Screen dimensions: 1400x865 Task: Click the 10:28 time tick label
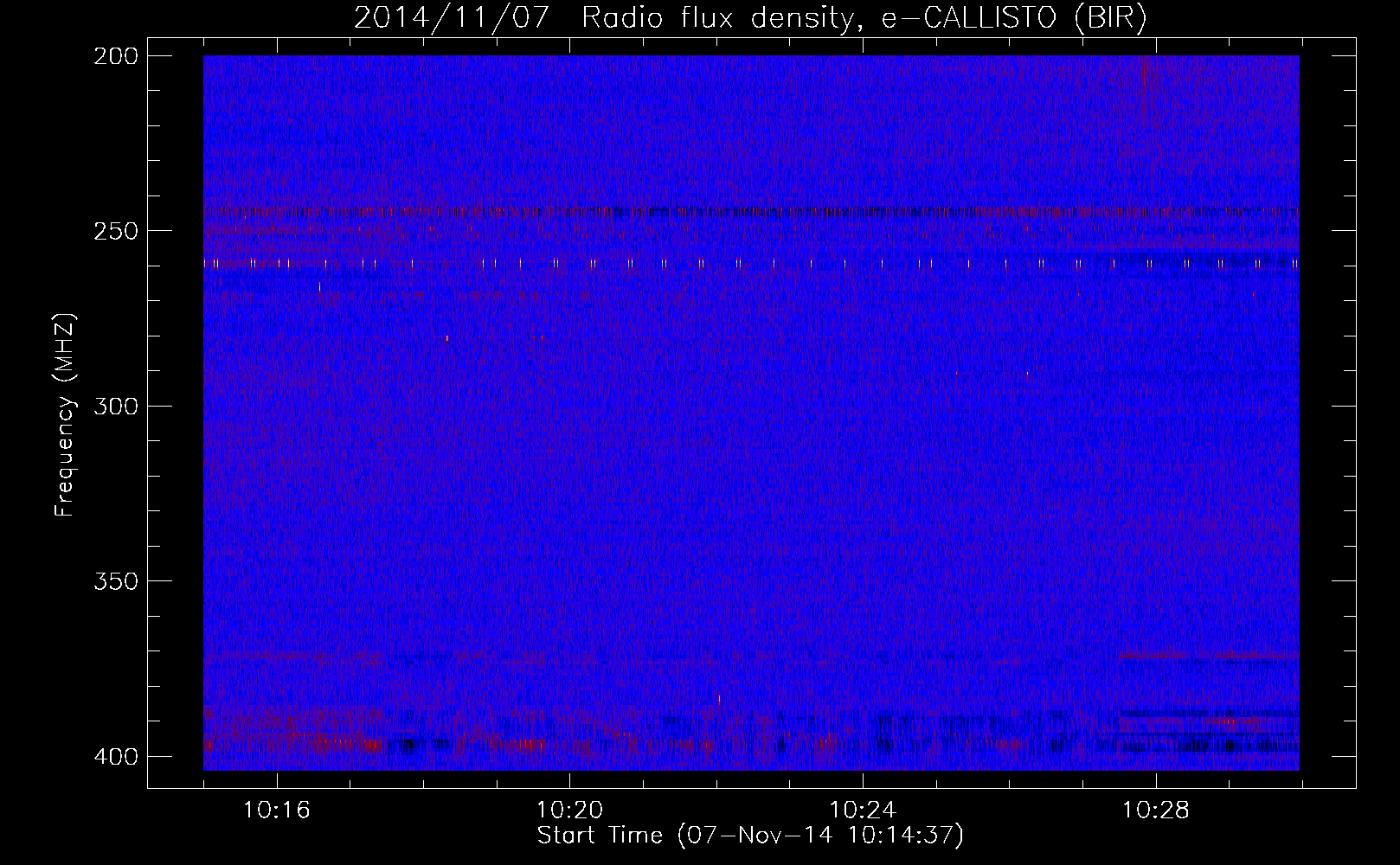1156,811
